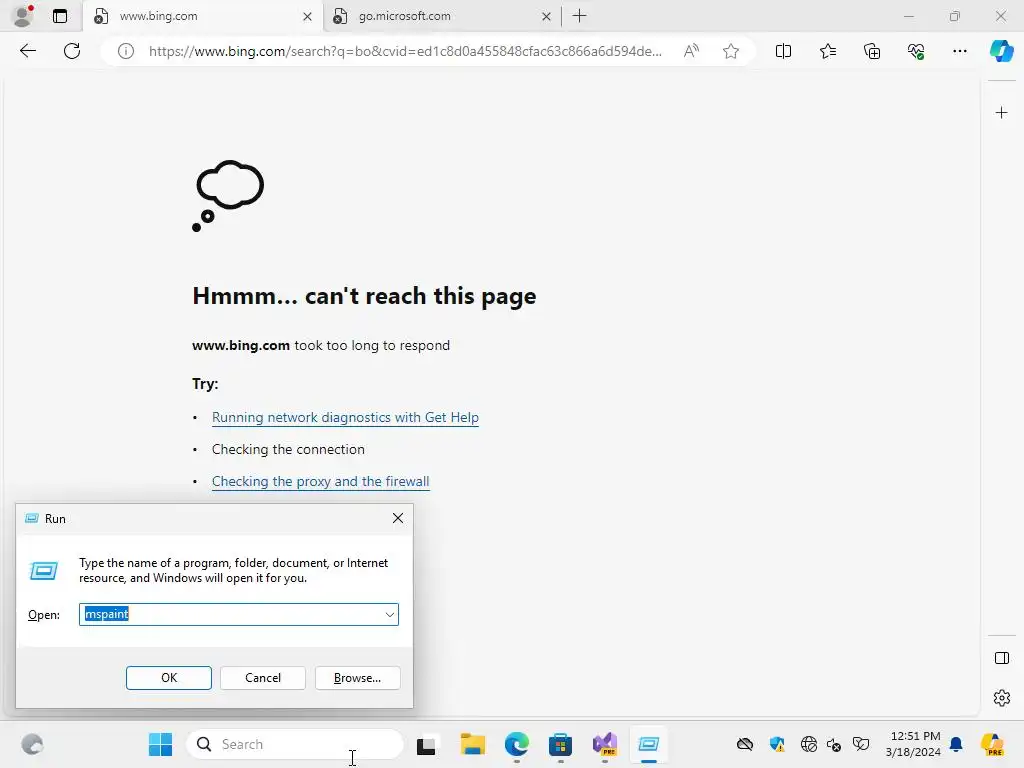Image resolution: width=1024 pixels, height=768 pixels.
Task: Open notifications bell icon
Action: point(956,744)
